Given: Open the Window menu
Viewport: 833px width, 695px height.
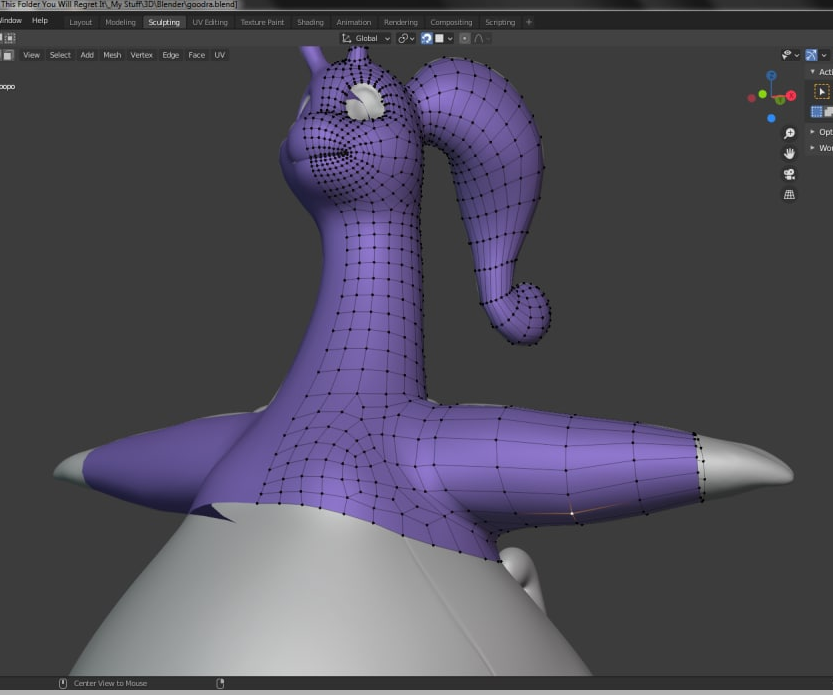Looking at the screenshot, I should coord(11,20).
